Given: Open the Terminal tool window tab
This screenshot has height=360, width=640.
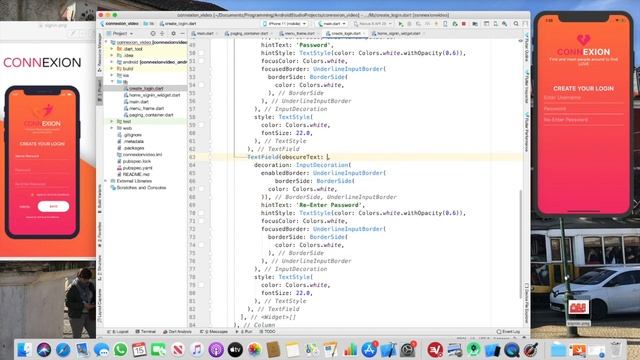Looking at the screenshot, I should point(146,332).
